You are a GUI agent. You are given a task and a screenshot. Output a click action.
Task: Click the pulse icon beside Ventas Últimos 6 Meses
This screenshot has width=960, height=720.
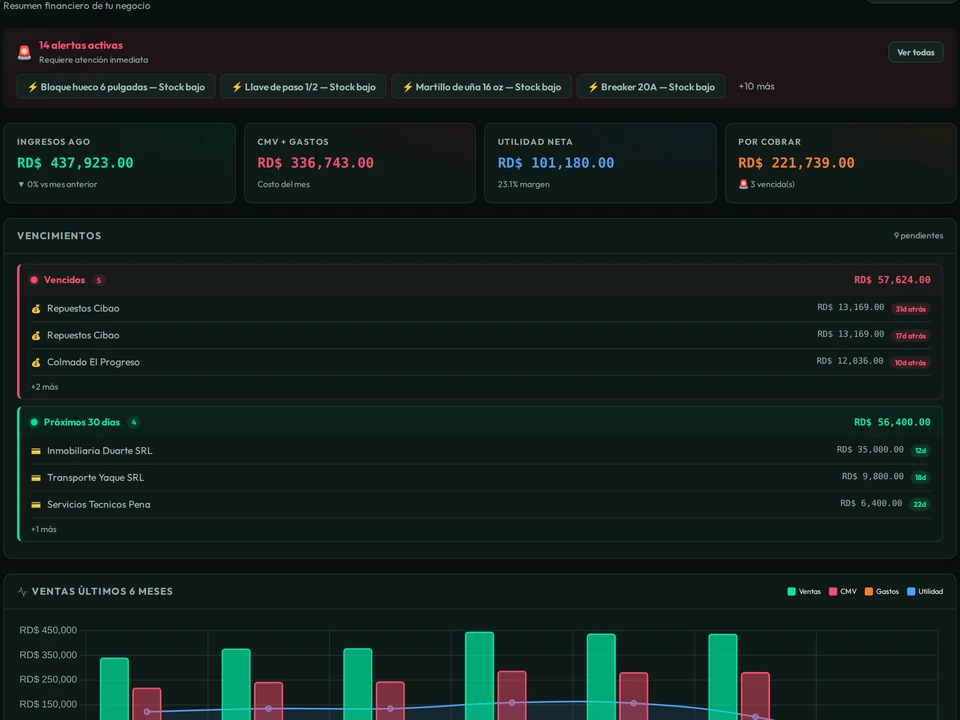coord(23,591)
